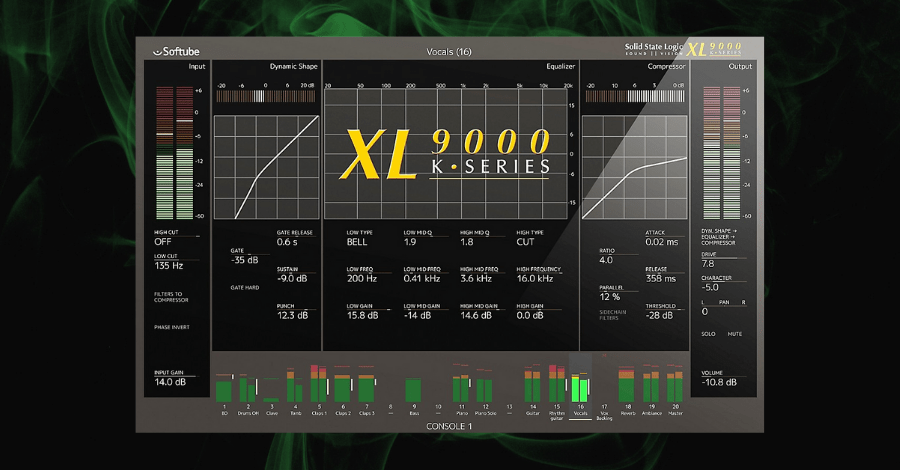Select the Tamb channel meter
The image size is (900, 470).
[x=295, y=386]
